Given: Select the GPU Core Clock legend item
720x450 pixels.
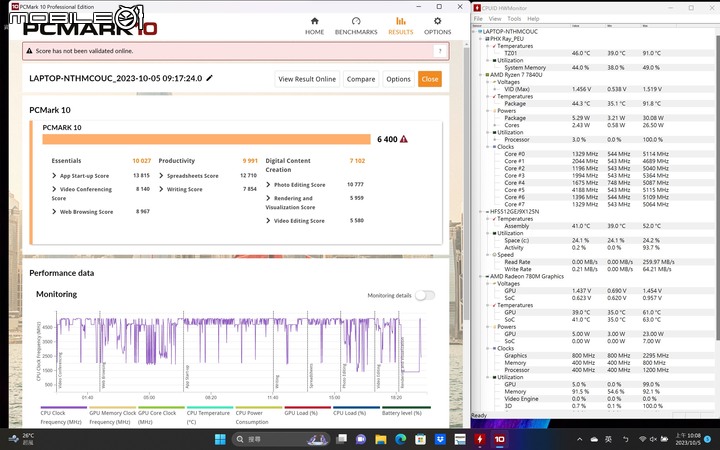Looking at the screenshot, I should coord(161,415).
